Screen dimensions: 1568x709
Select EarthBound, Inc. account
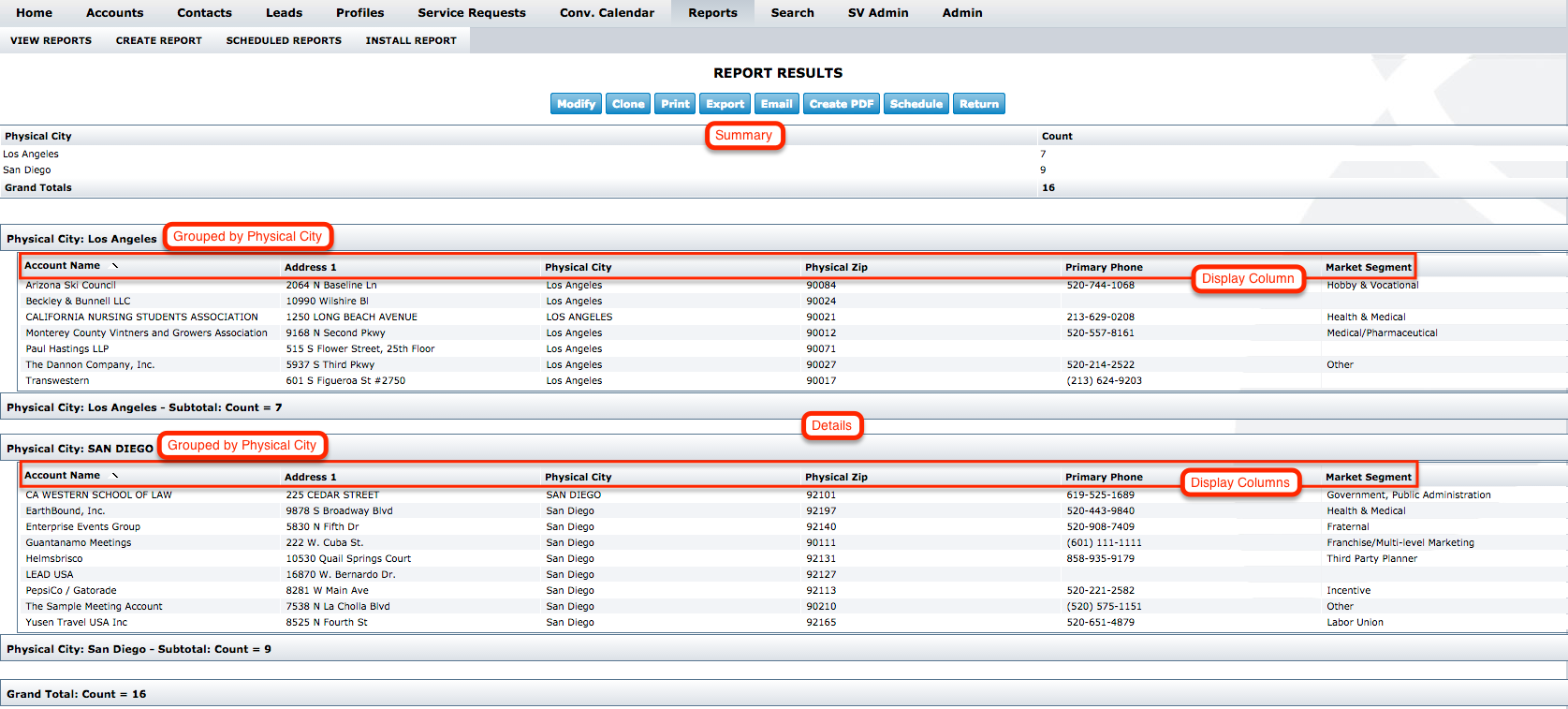point(65,510)
